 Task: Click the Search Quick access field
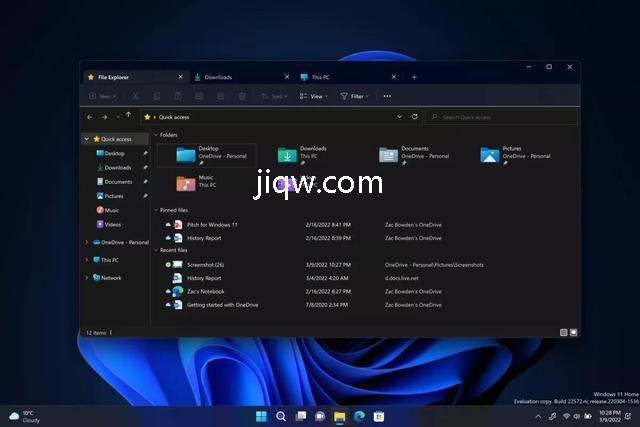click(x=501, y=117)
